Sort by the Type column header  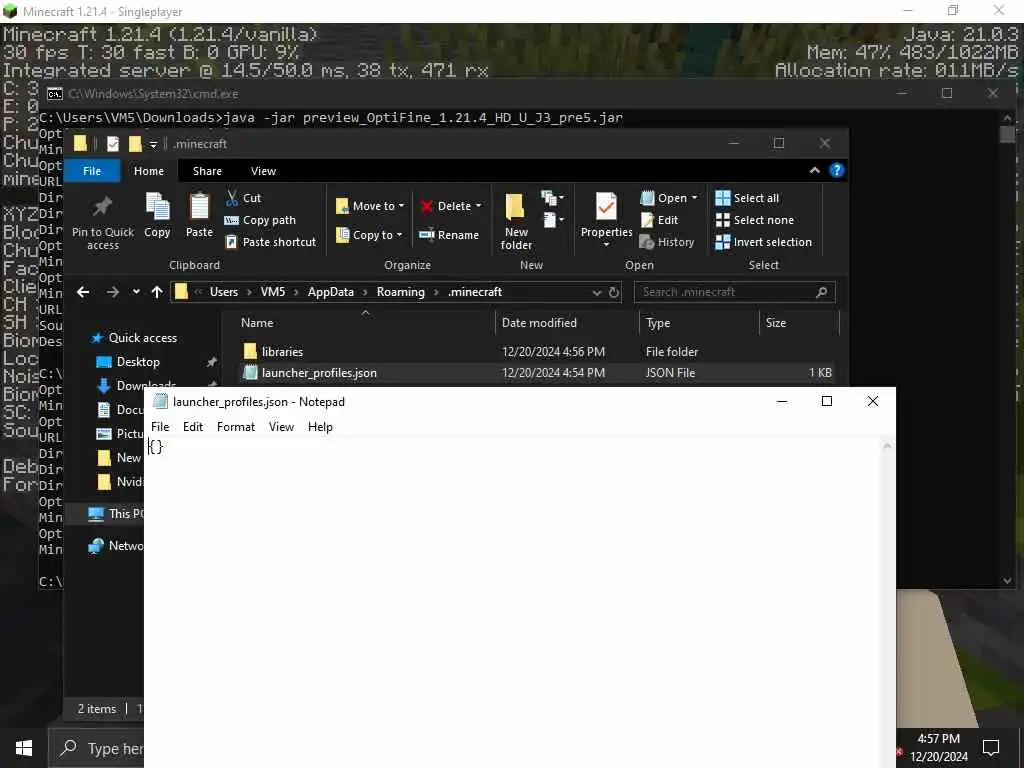point(699,323)
